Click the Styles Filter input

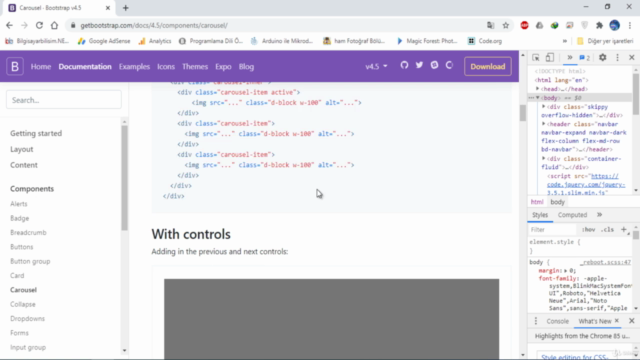553,230
